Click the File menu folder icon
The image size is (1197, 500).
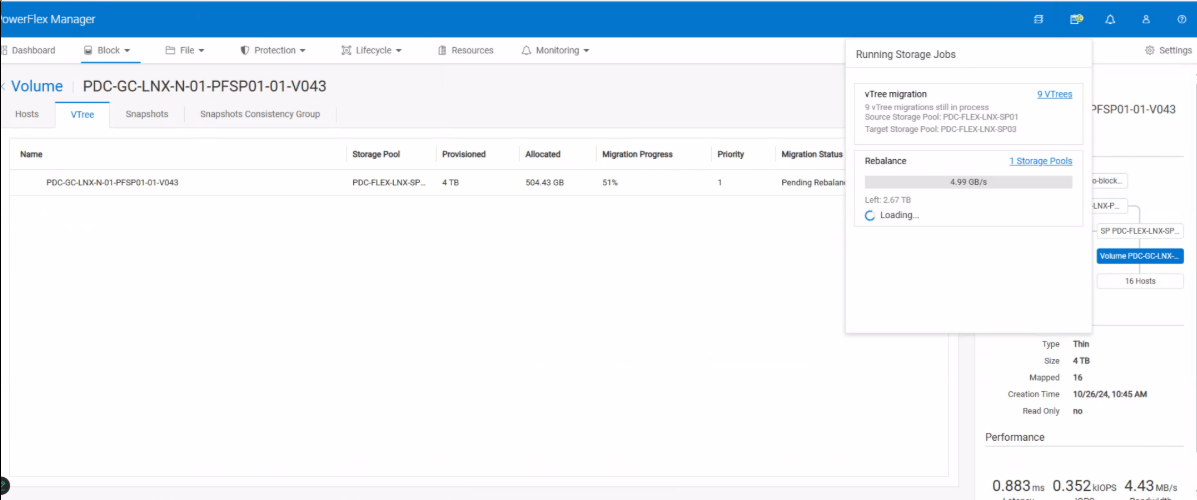pos(170,50)
